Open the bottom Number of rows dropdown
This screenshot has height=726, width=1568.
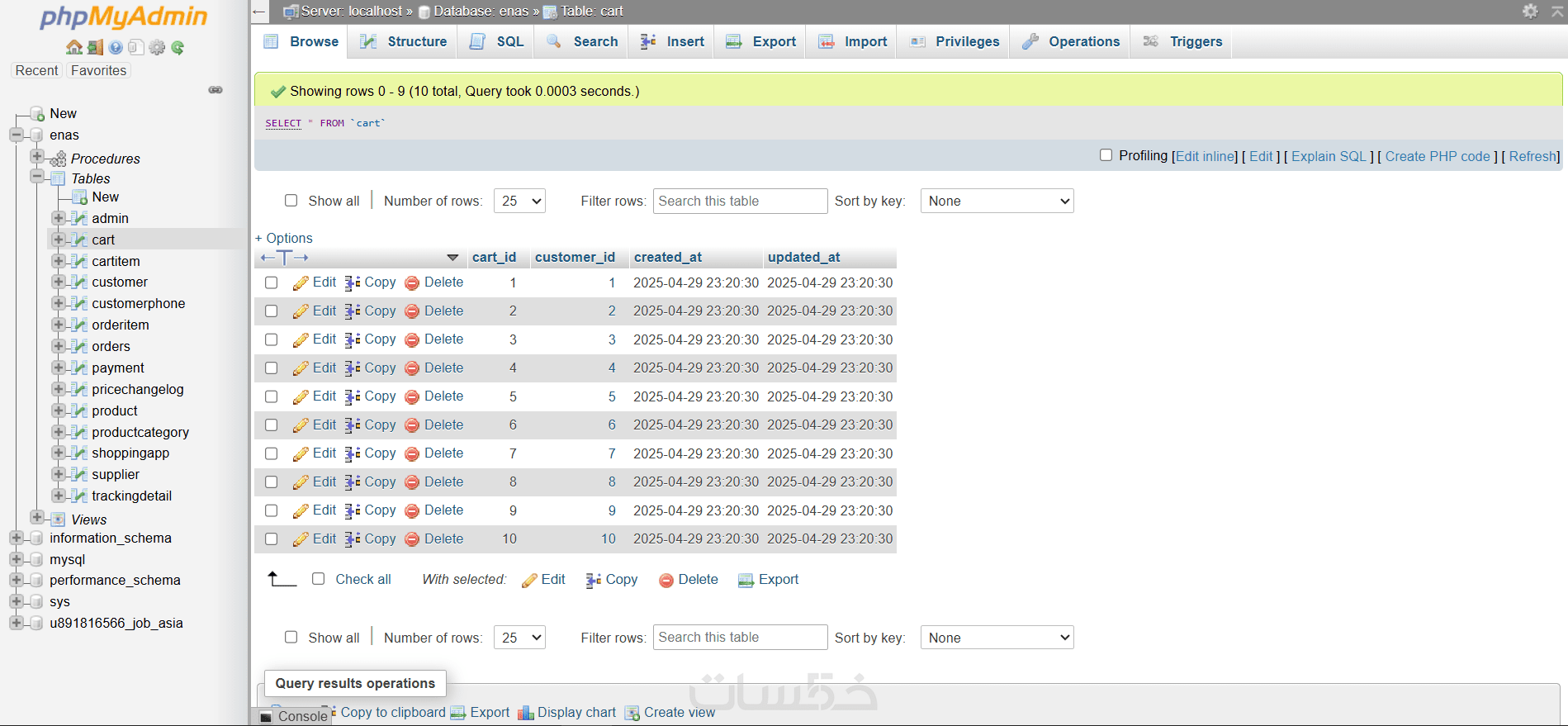(x=519, y=638)
